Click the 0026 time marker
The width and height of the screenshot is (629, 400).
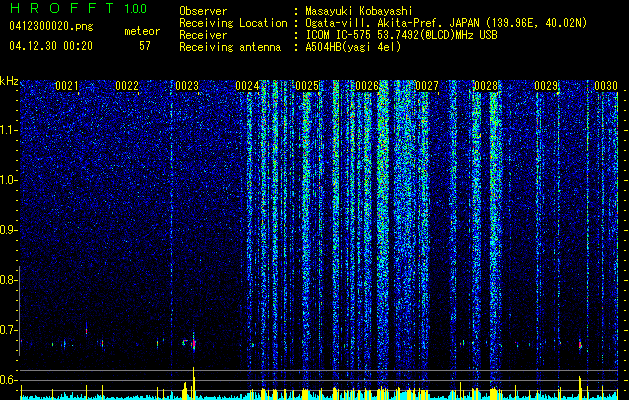(367, 86)
